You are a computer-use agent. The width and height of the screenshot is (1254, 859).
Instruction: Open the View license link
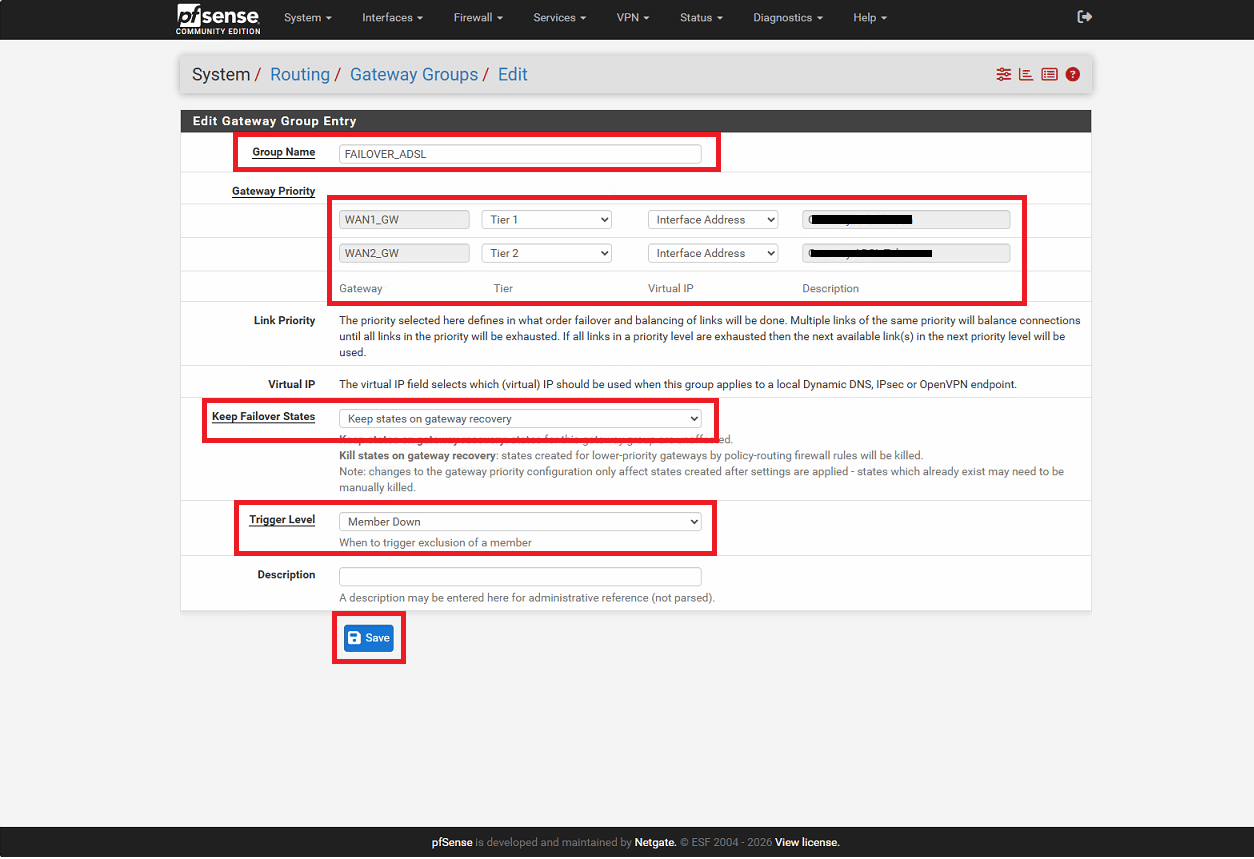[807, 843]
